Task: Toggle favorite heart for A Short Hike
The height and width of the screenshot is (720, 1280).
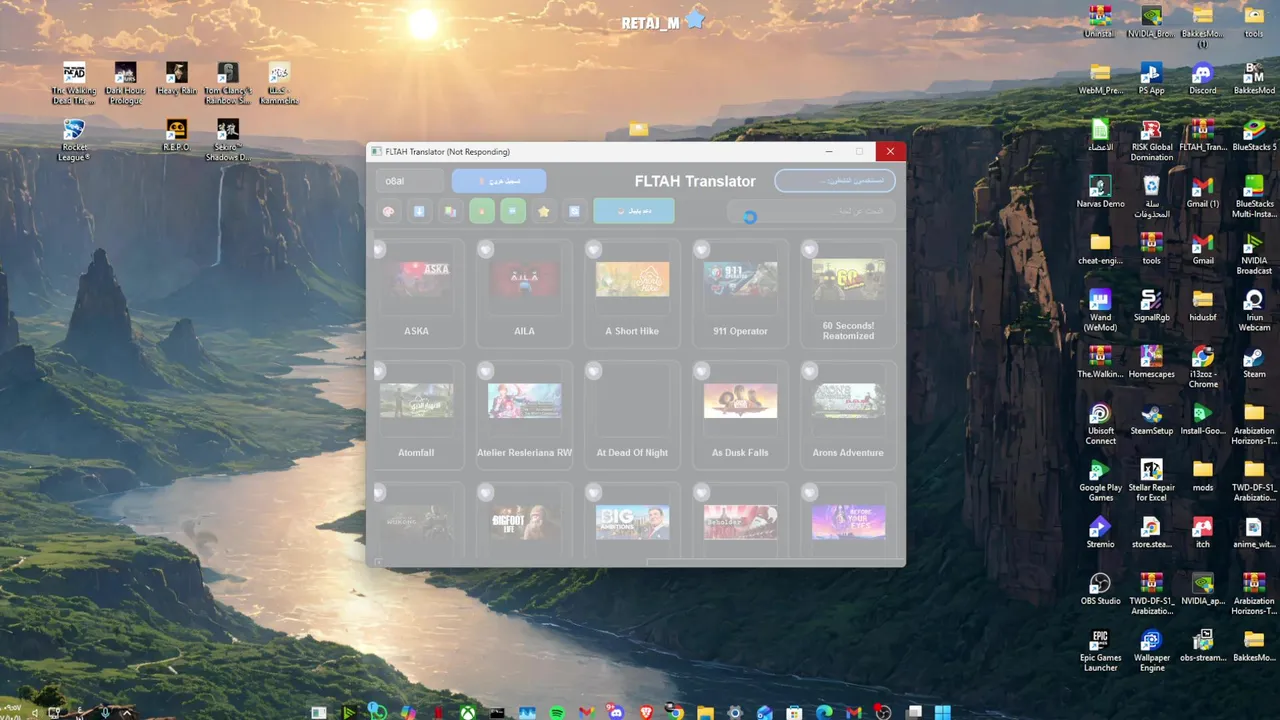Action: [594, 249]
